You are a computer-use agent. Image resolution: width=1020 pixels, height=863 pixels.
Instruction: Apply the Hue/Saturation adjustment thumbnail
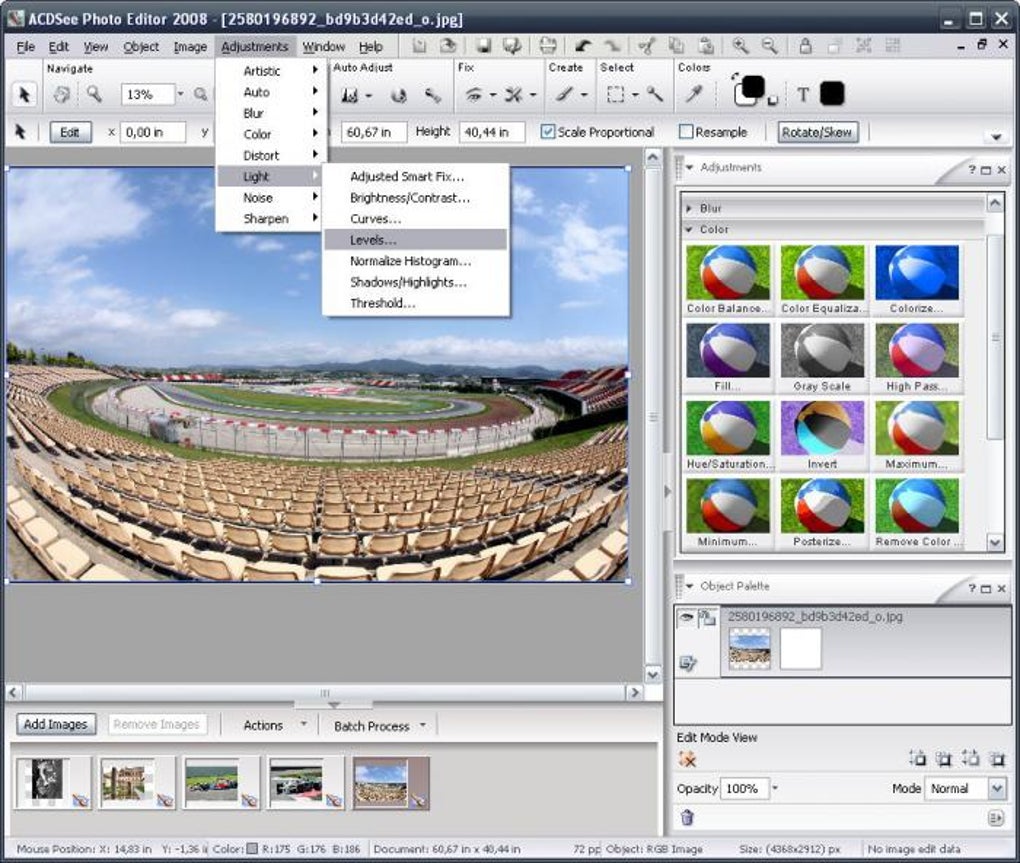(x=728, y=434)
